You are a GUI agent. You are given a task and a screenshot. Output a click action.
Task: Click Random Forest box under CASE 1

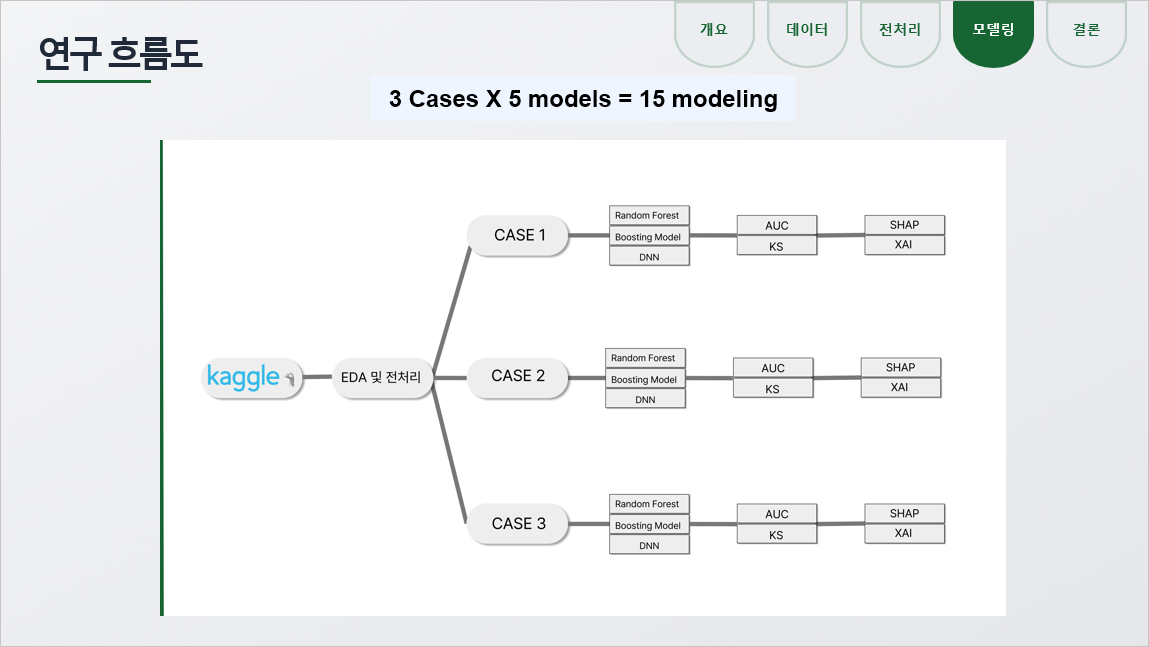647,215
